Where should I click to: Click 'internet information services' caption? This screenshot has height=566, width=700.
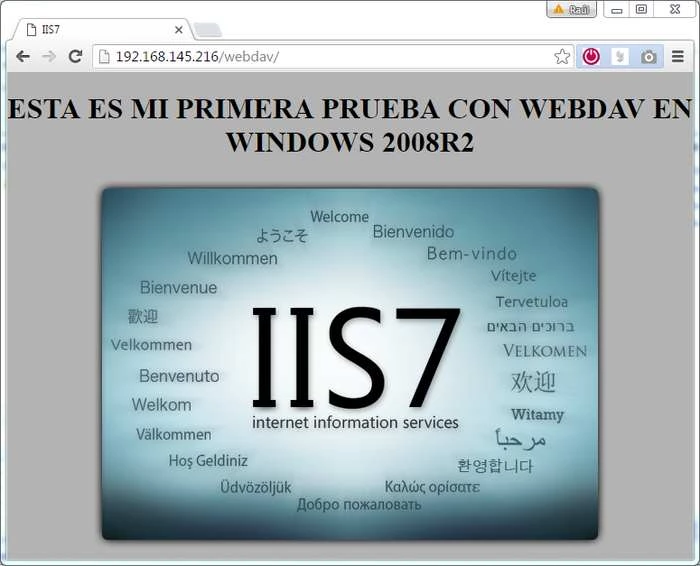click(355, 422)
